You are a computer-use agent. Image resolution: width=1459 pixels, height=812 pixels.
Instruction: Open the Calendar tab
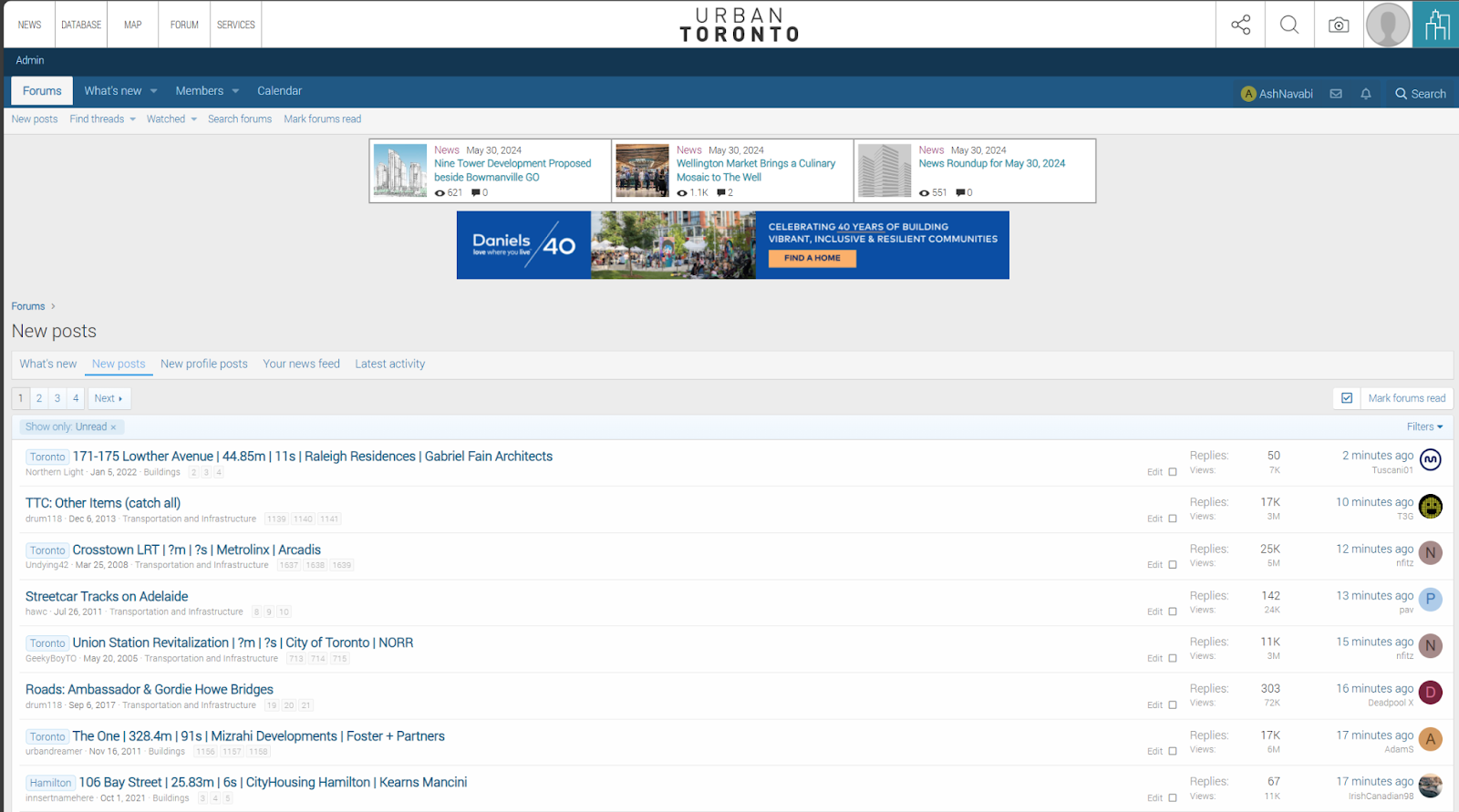(x=279, y=91)
